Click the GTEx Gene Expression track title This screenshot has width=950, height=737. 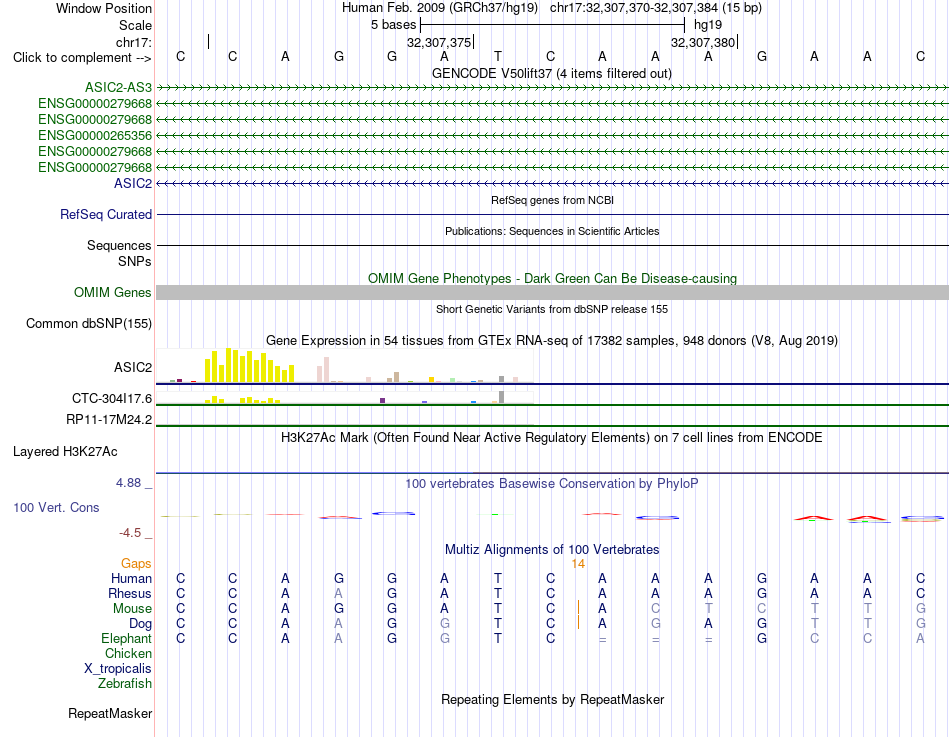coord(552,341)
